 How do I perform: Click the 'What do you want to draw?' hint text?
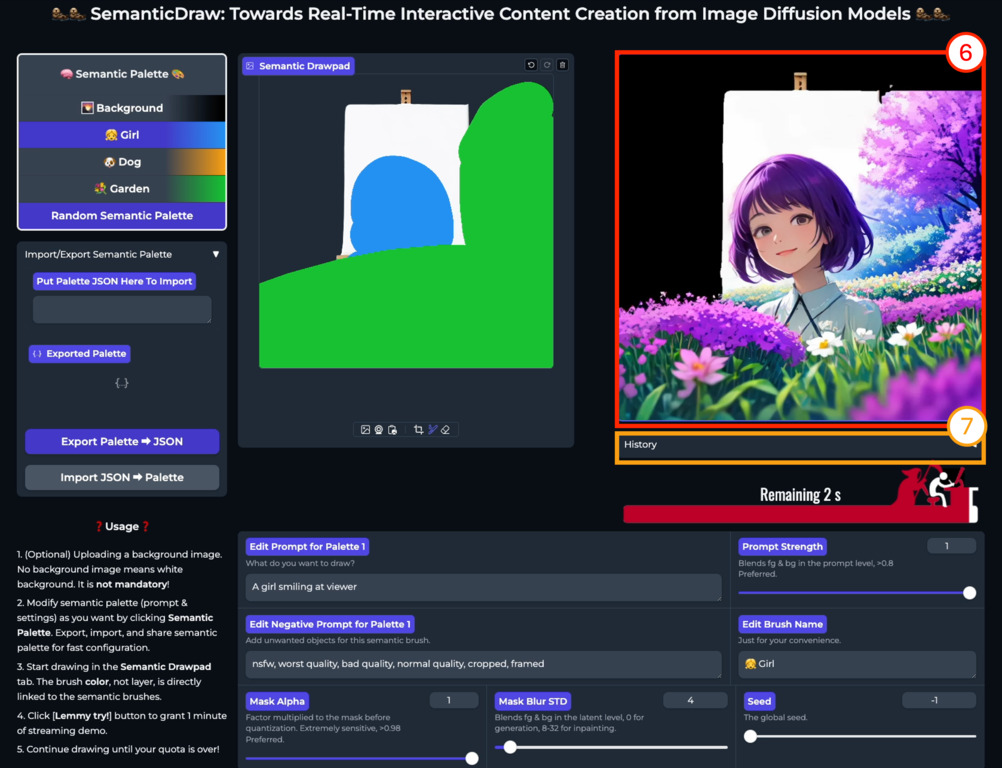[x=300, y=564]
